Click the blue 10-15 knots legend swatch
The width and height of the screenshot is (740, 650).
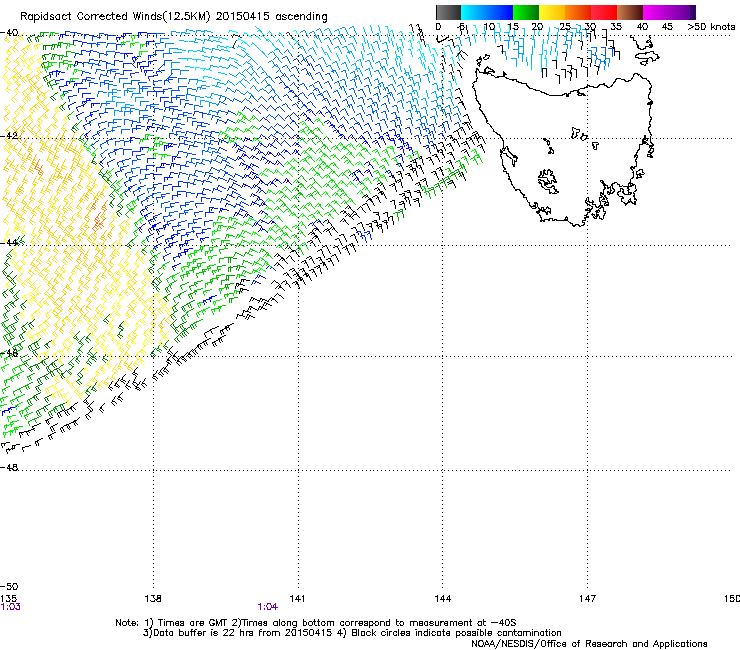click(x=500, y=12)
